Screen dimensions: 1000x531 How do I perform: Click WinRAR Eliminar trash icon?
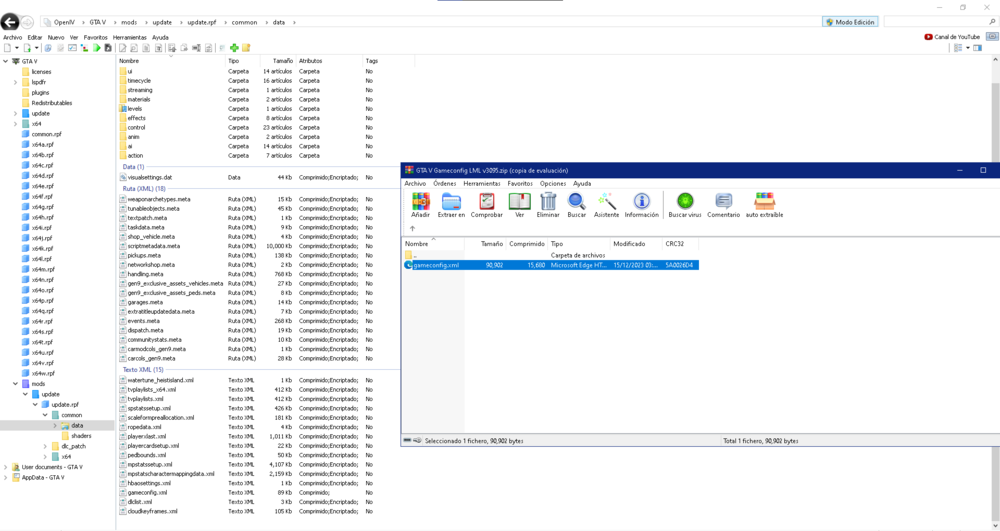[x=548, y=205]
